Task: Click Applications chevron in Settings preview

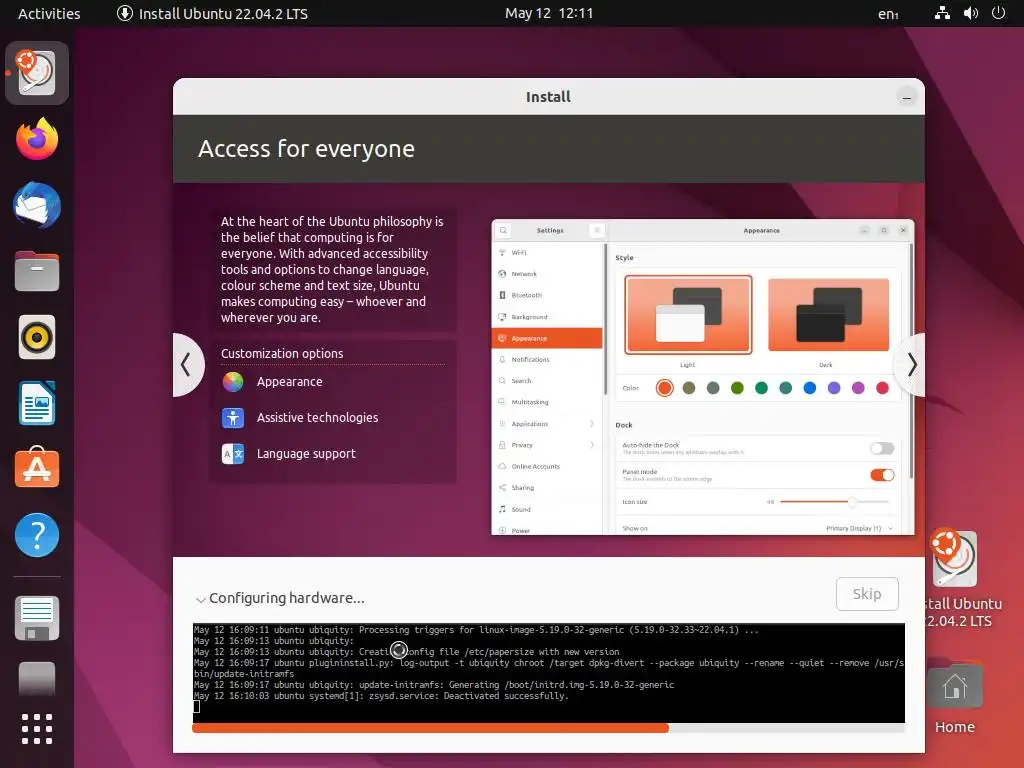Action: pyautogui.click(x=592, y=424)
